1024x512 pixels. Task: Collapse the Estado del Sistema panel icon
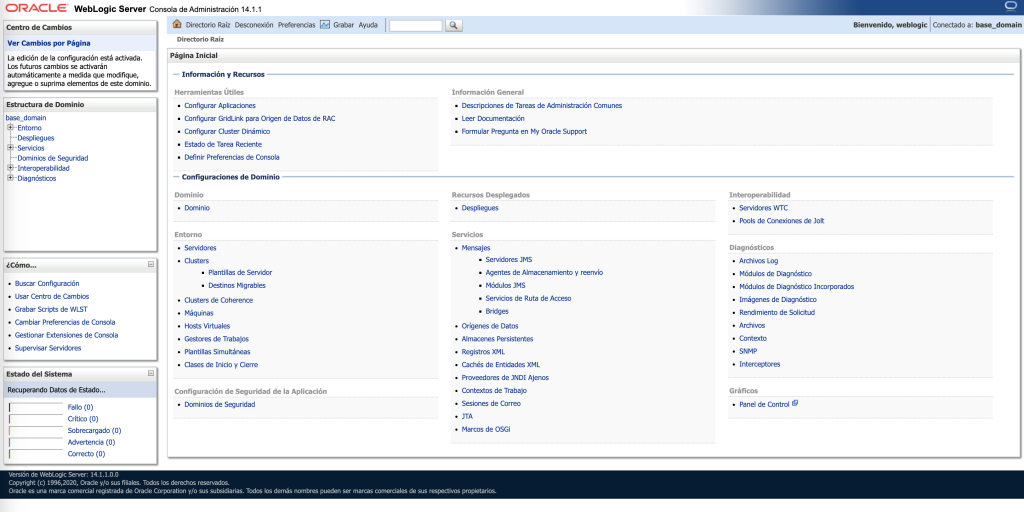point(151,374)
